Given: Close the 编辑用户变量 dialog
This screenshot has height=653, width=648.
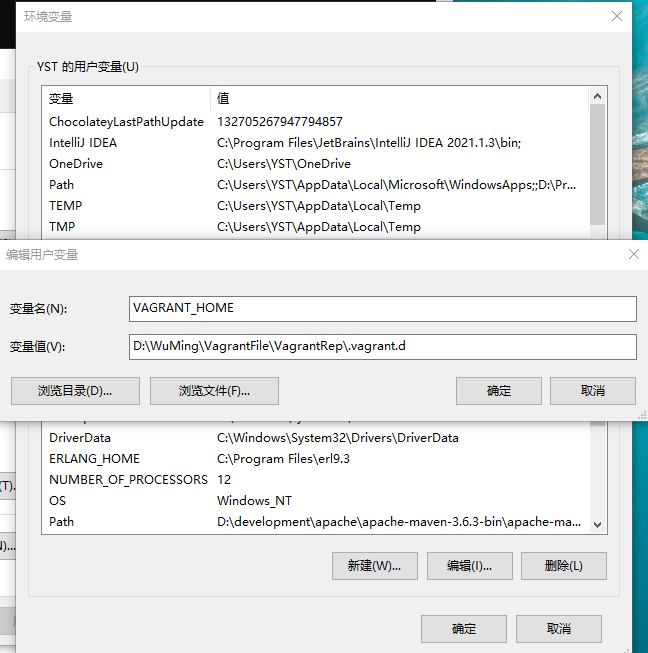Looking at the screenshot, I should 633,254.
